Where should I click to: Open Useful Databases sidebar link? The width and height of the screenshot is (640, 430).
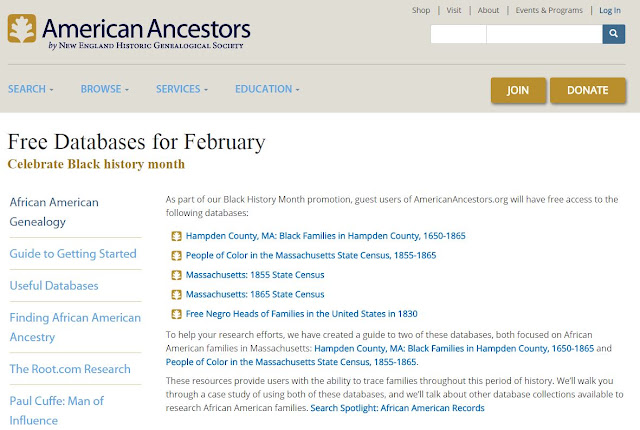coord(54,286)
